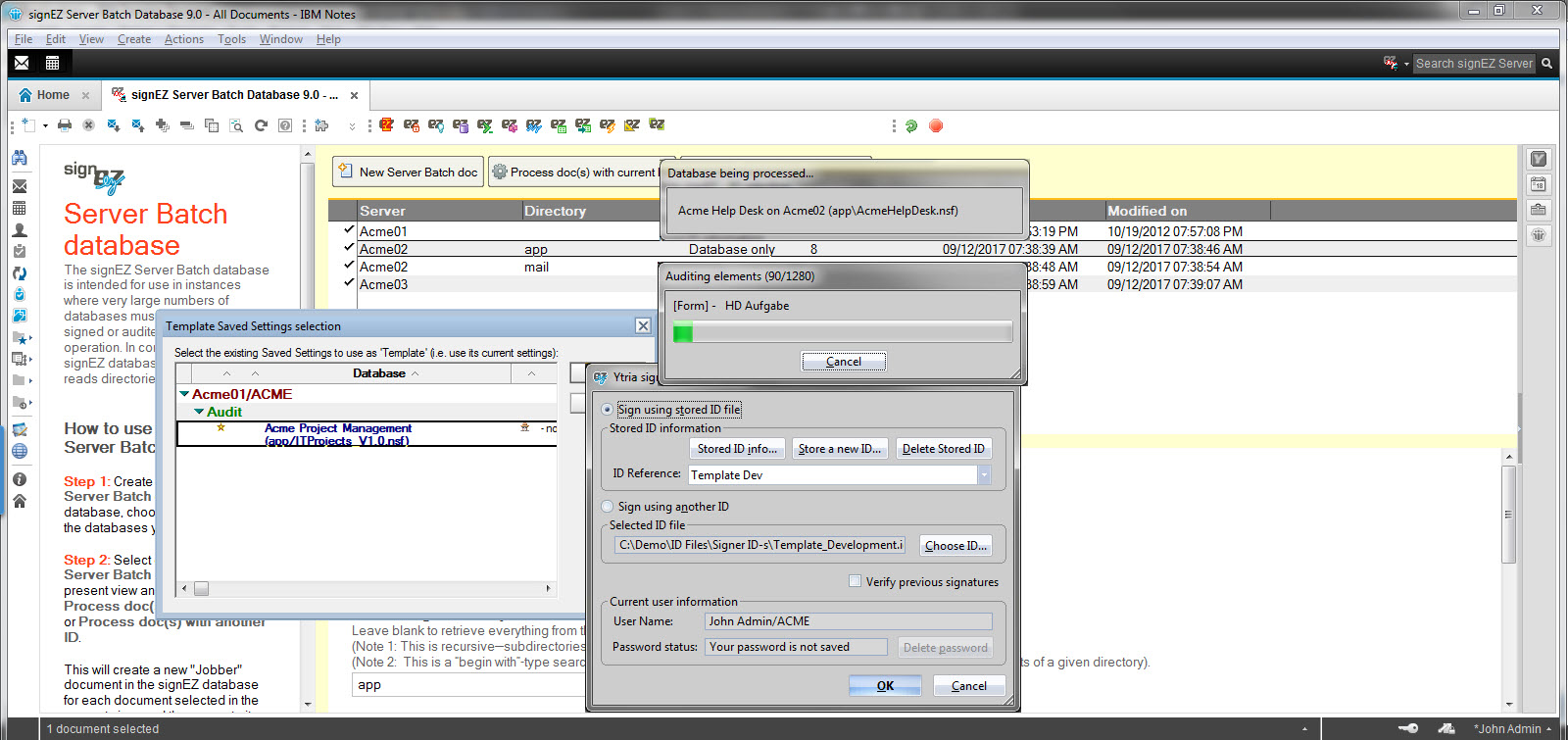Expand the toolbar overflow chevron
This screenshot has width=1568, height=740.
pos(352,126)
